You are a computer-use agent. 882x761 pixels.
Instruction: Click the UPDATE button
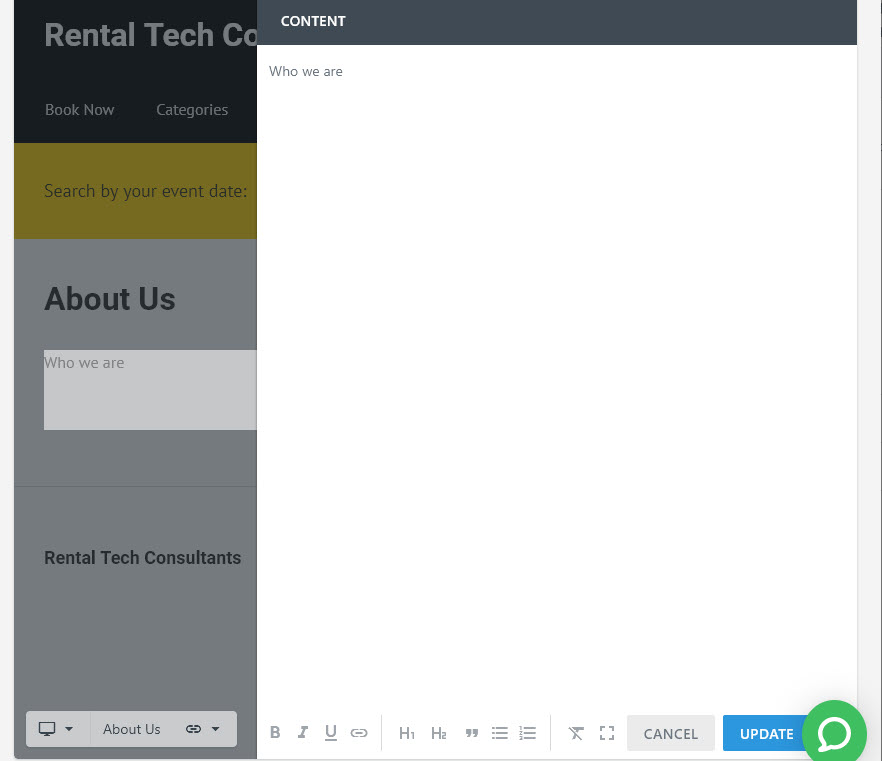[x=766, y=733]
